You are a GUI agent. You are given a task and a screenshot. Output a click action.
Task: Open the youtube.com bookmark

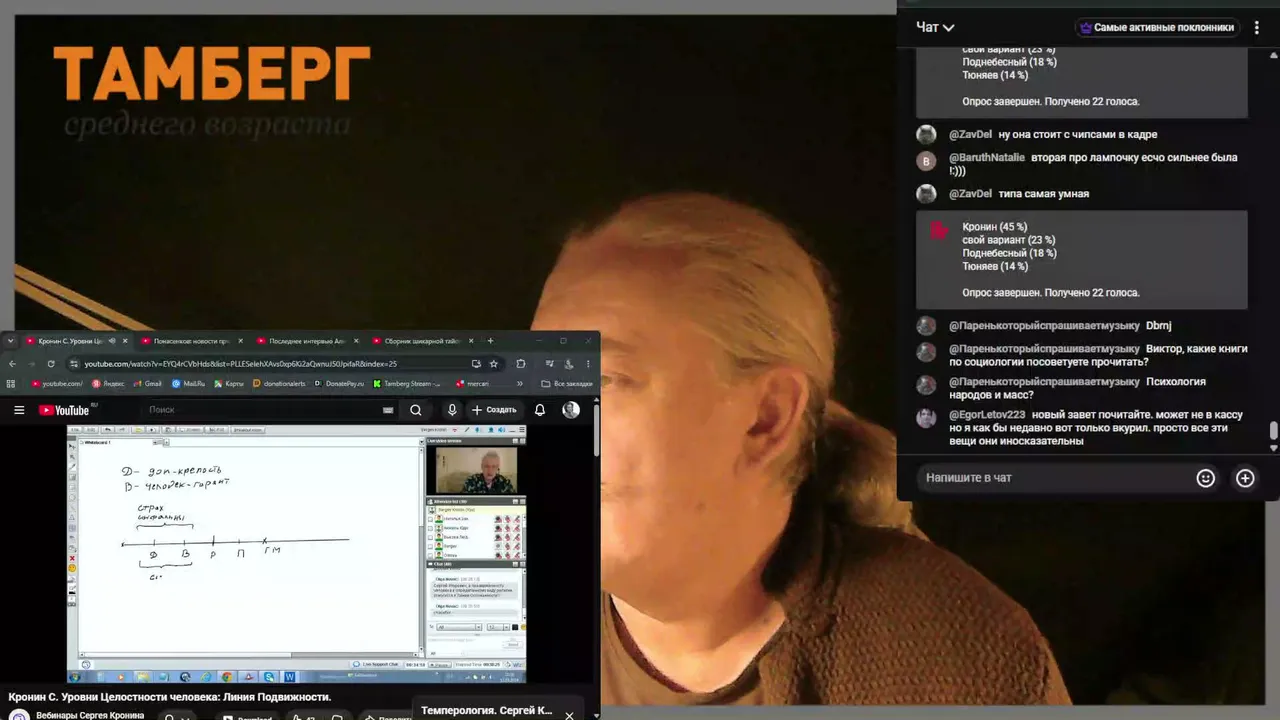[57, 383]
